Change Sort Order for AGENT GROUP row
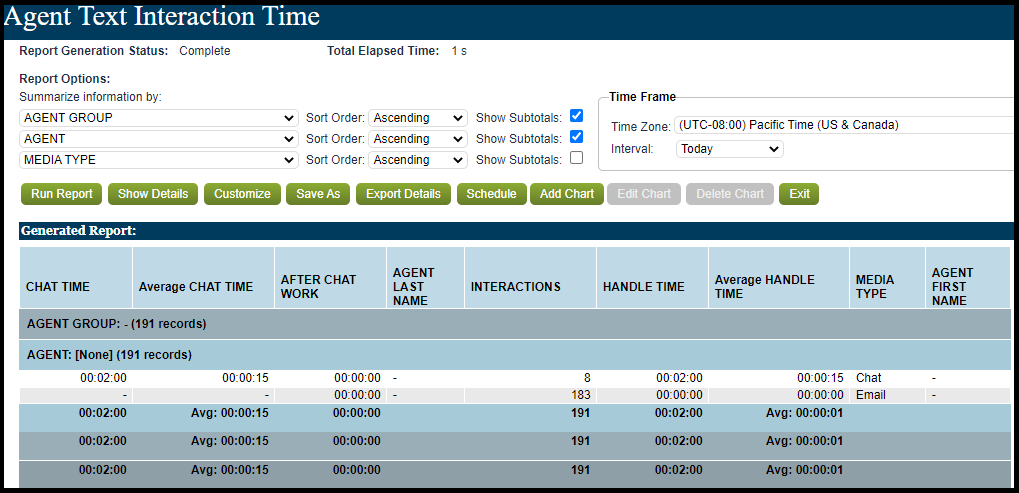 (x=418, y=118)
